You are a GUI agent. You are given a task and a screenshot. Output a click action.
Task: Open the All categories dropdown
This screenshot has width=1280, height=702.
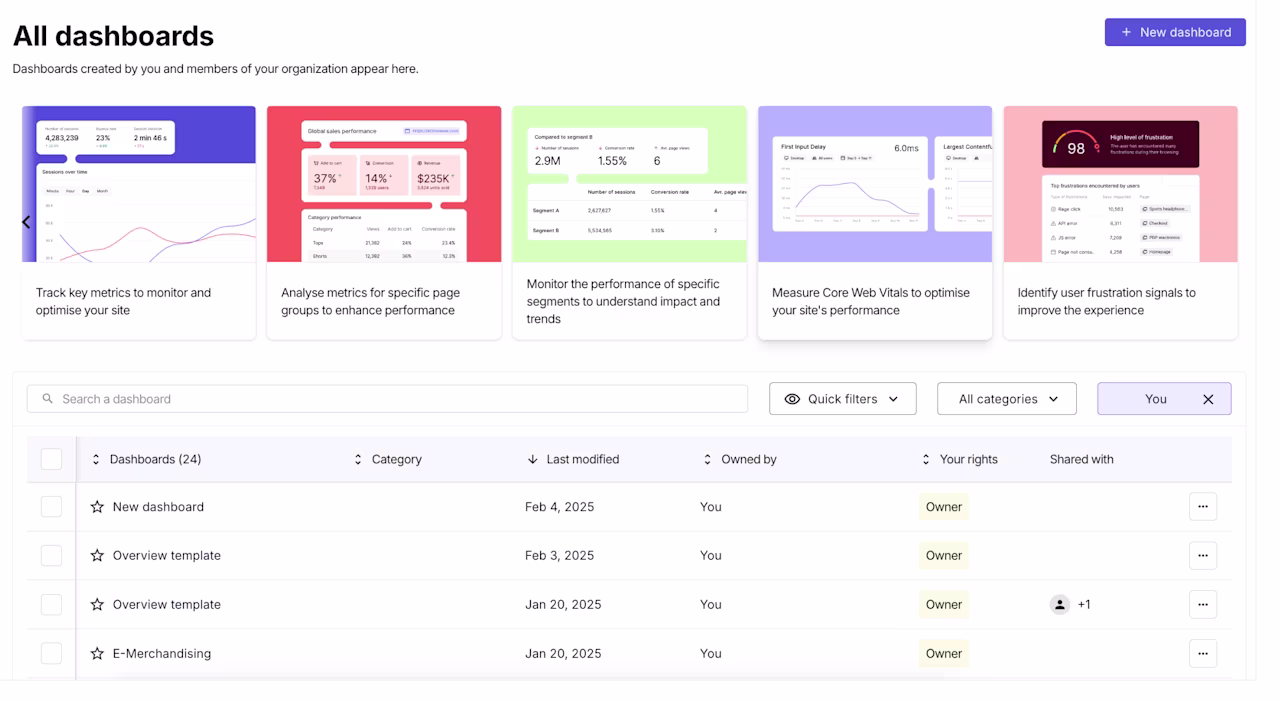(x=1006, y=399)
